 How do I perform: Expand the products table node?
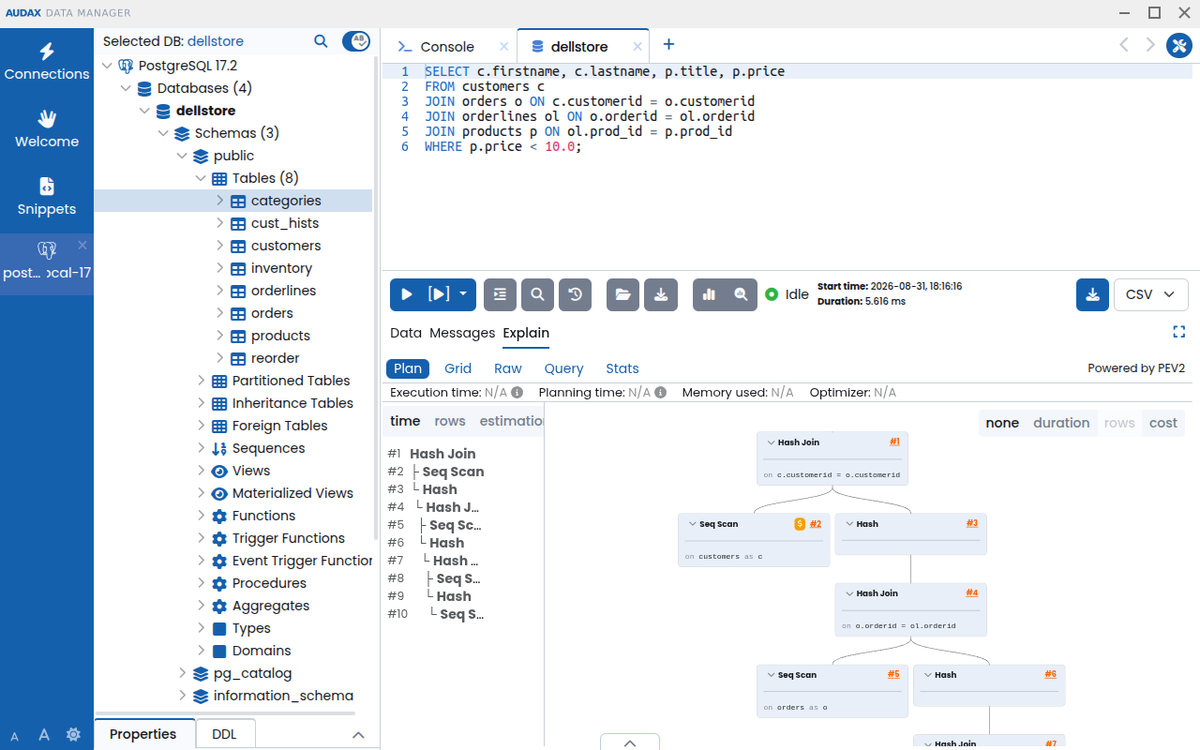pyautogui.click(x=220, y=336)
